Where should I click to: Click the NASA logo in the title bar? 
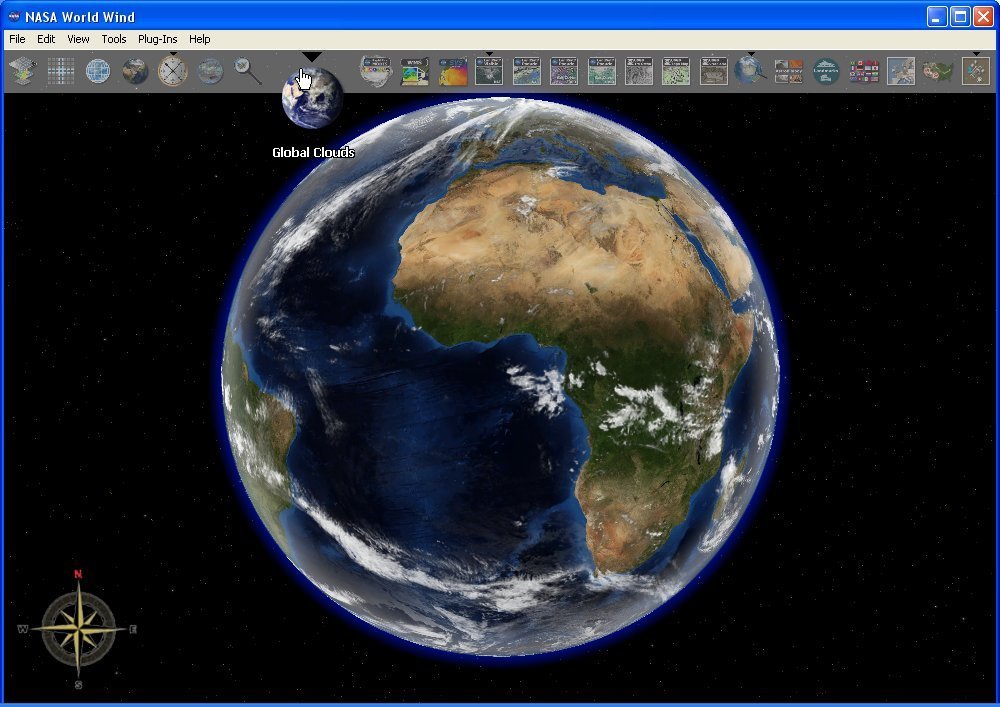tap(13, 17)
